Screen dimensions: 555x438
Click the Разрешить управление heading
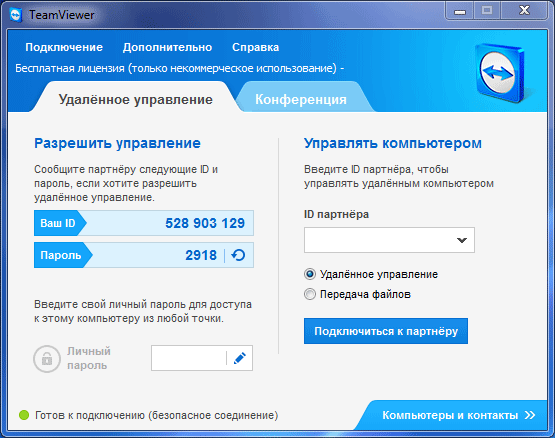pyautogui.click(x=117, y=143)
